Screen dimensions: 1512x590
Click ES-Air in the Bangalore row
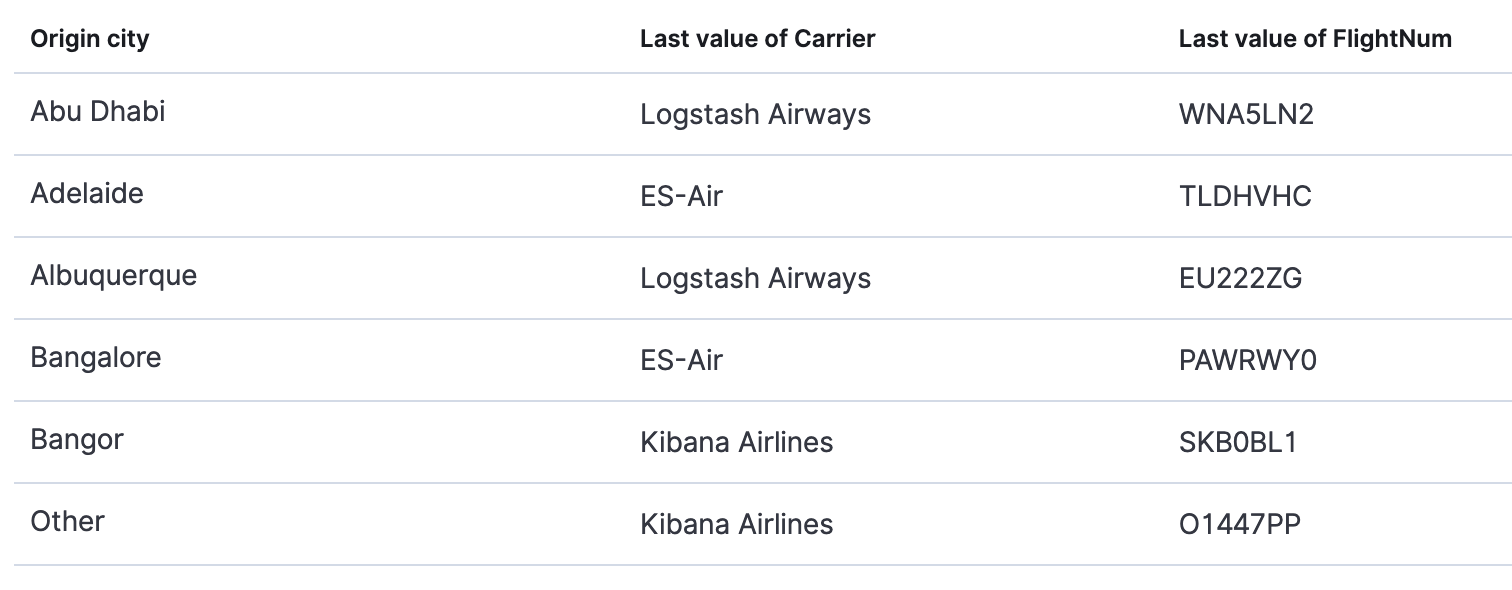click(681, 360)
